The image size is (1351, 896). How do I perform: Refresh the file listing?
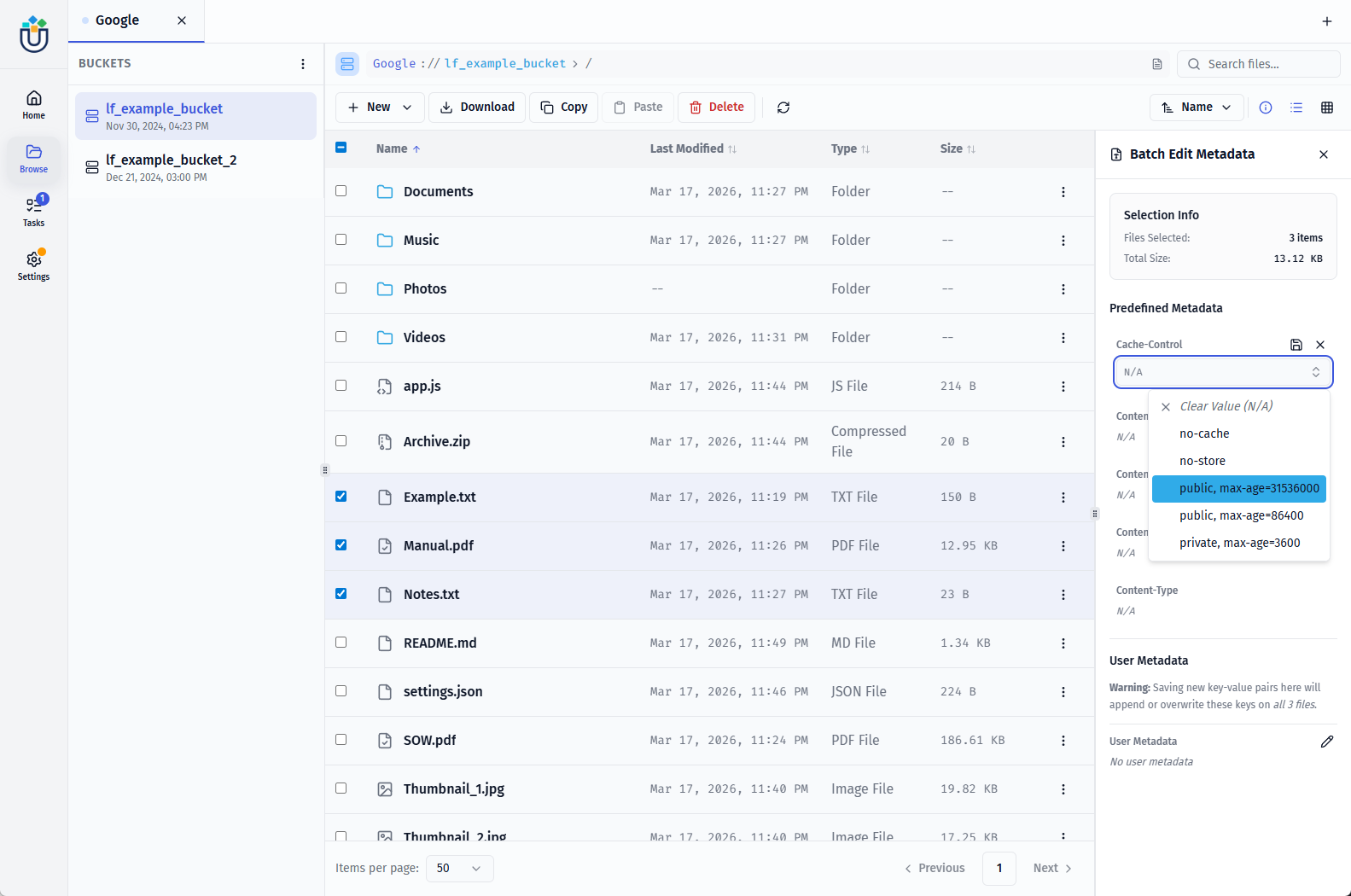(x=783, y=108)
